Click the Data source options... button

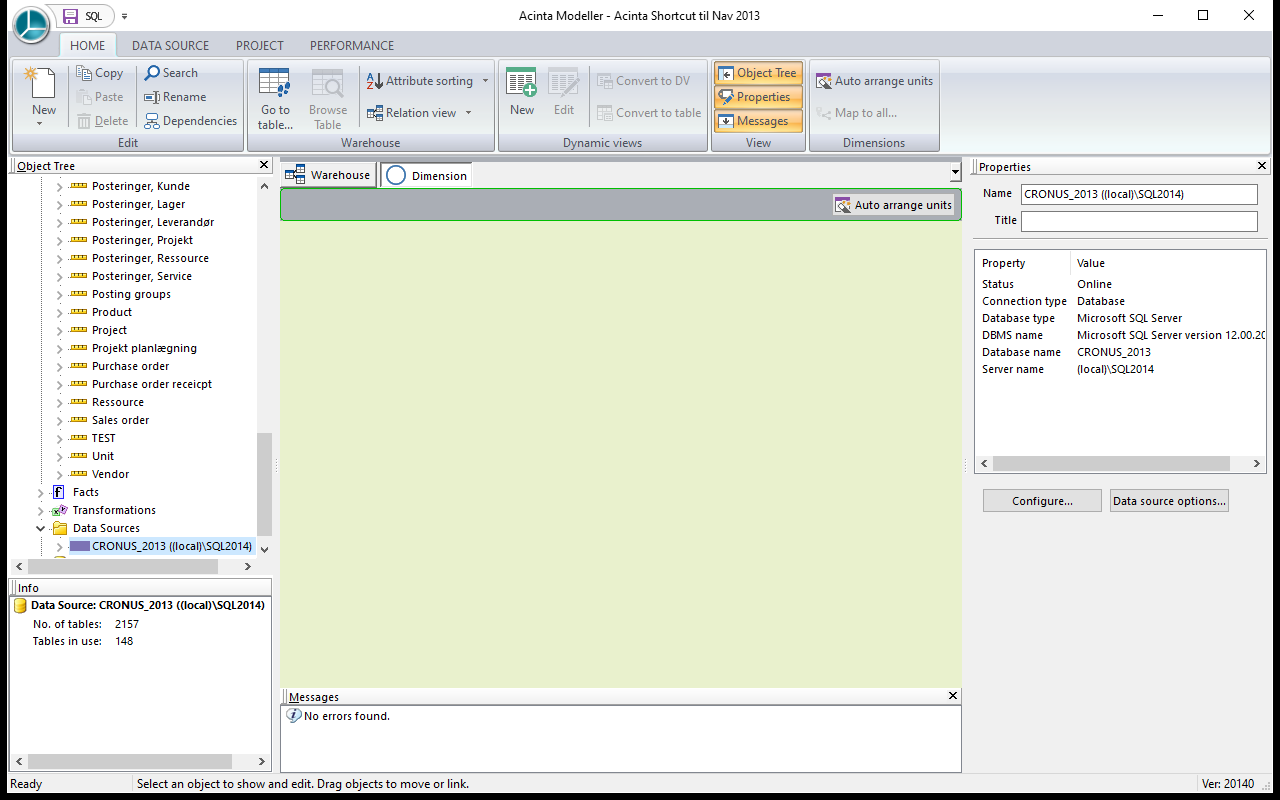(1169, 501)
